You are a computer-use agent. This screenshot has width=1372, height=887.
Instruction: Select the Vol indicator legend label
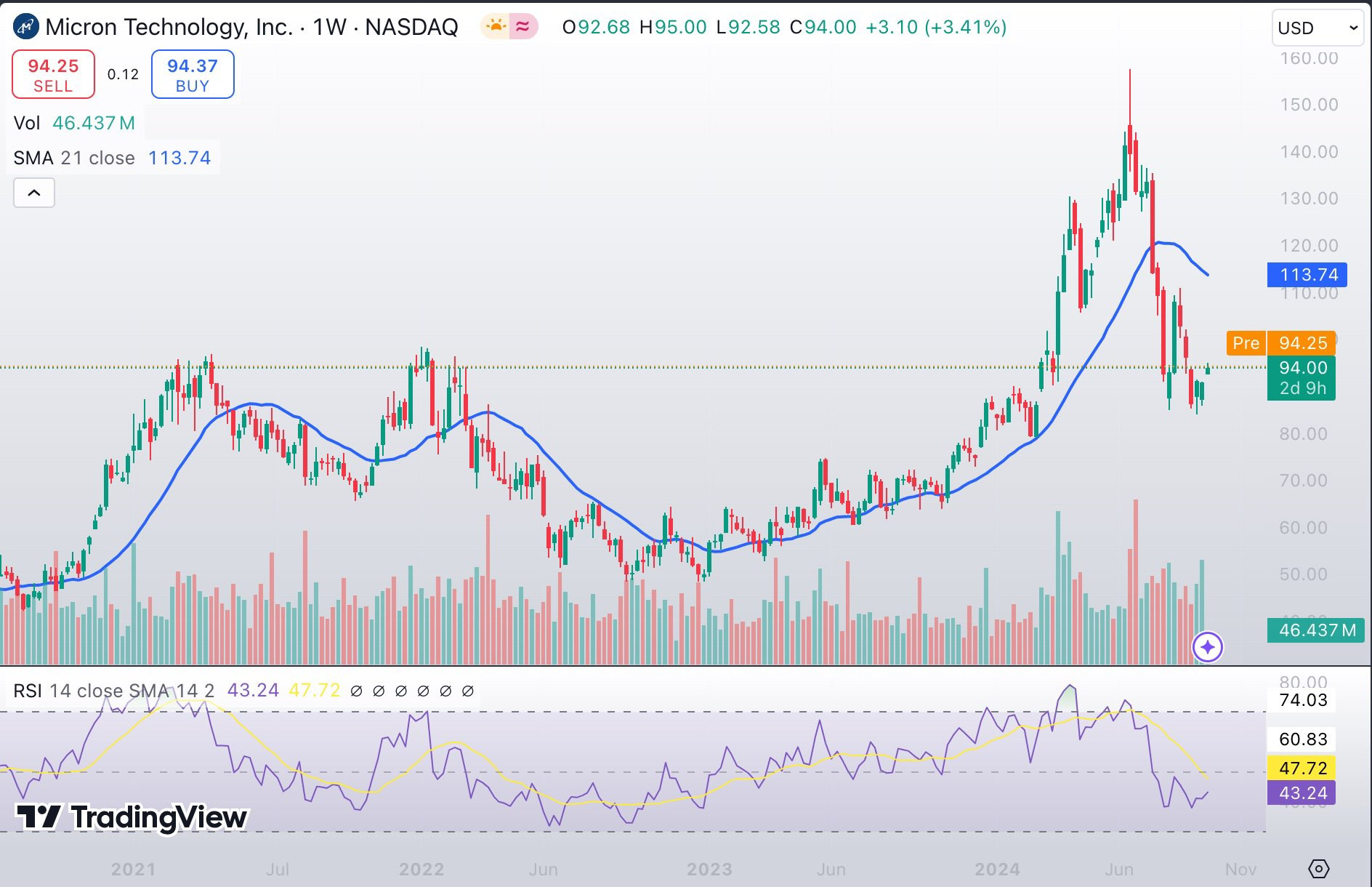pyautogui.click(x=27, y=123)
